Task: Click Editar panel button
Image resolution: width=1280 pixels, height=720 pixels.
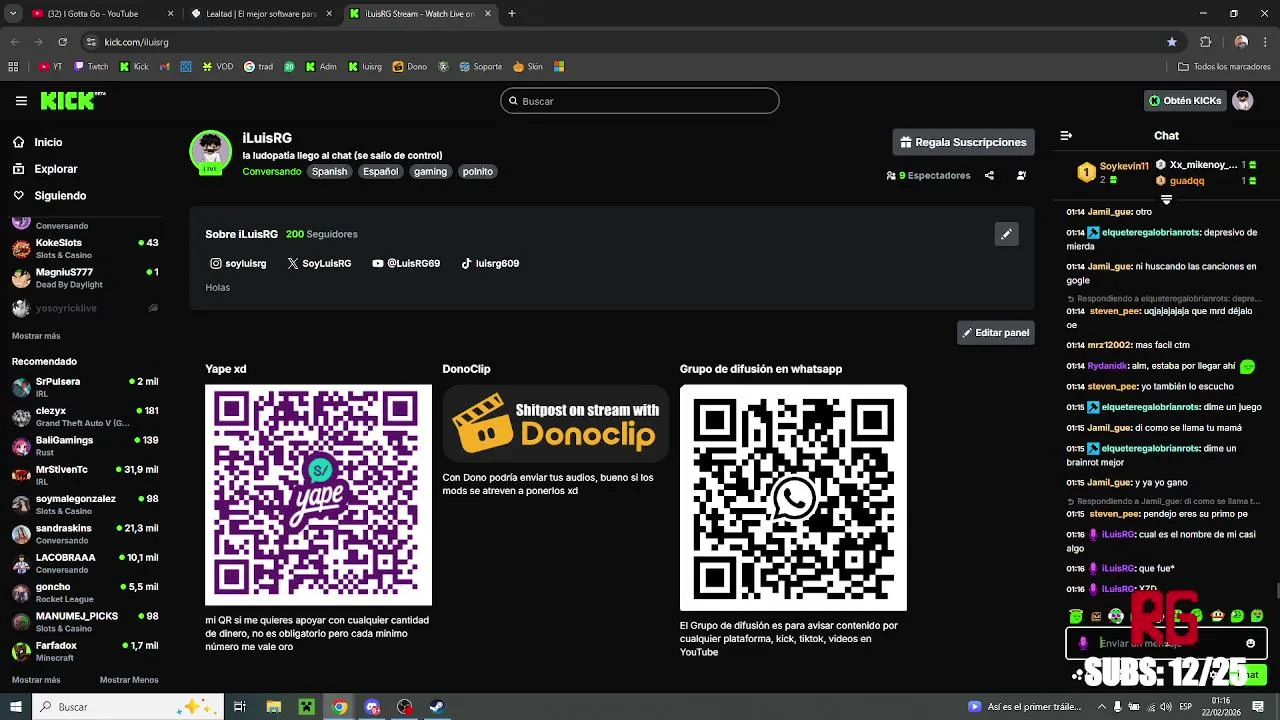Action: pos(995,332)
